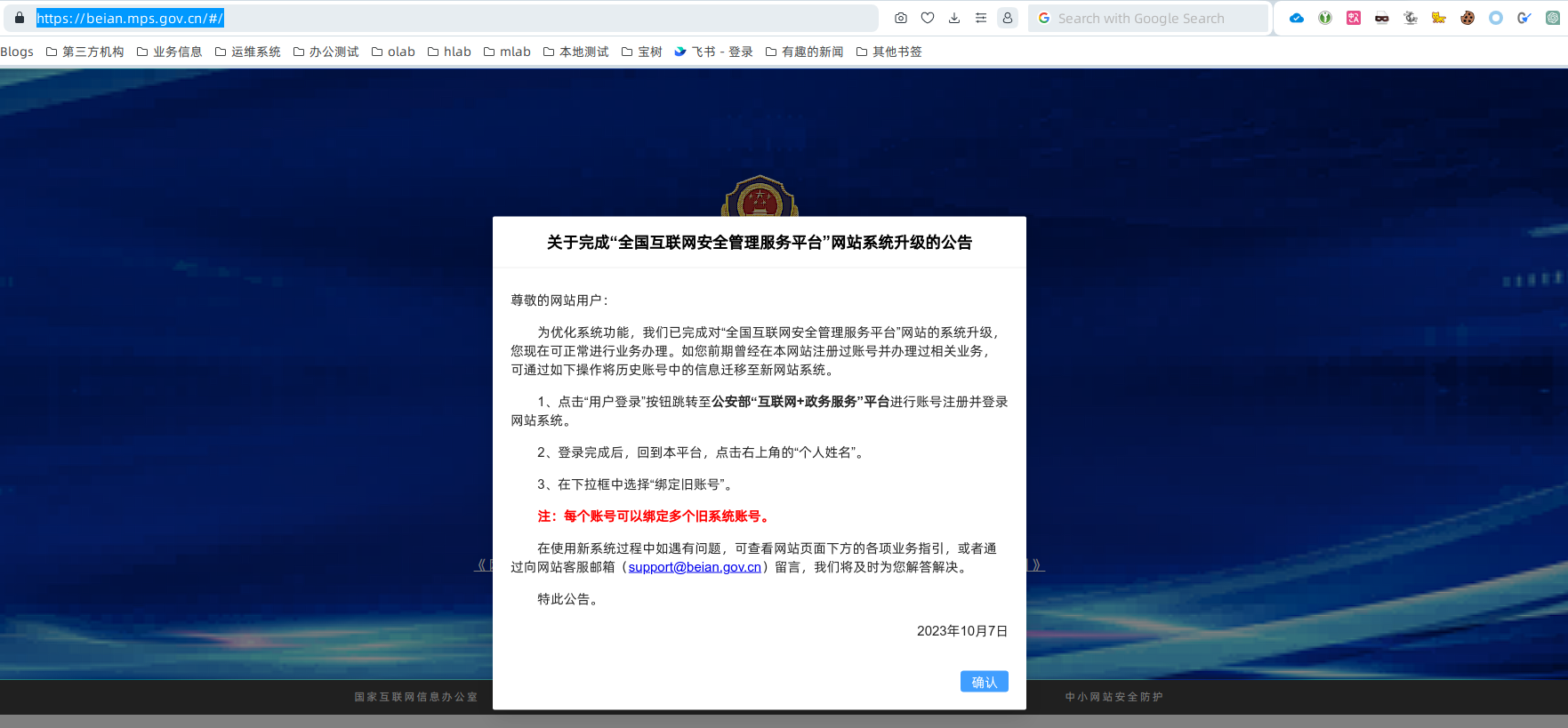1568x728 pixels.
Task: Click the masked incognito face extension
Action: pos(1382,18)
